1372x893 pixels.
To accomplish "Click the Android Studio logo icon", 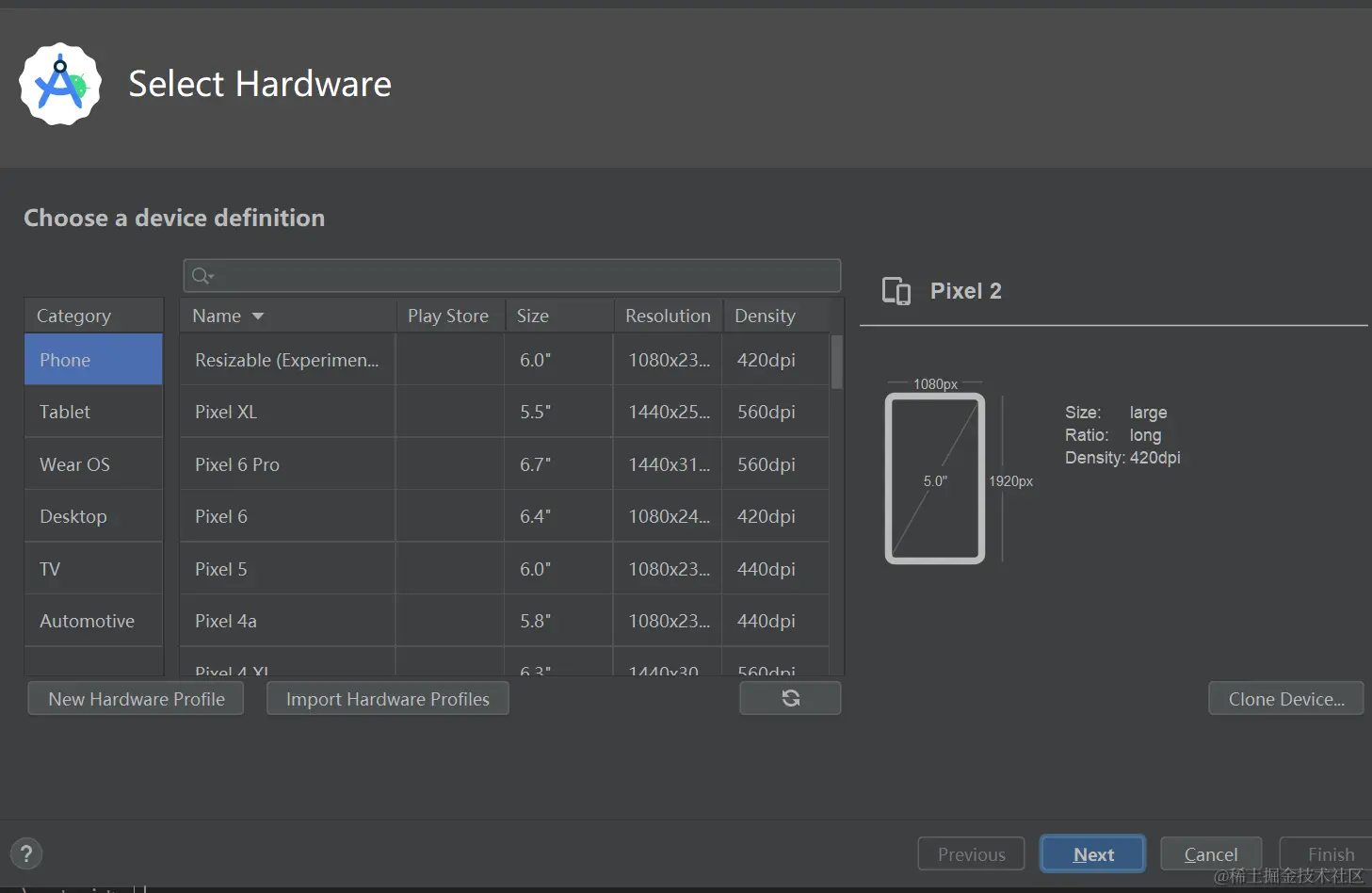I will (x=60, y=84).
